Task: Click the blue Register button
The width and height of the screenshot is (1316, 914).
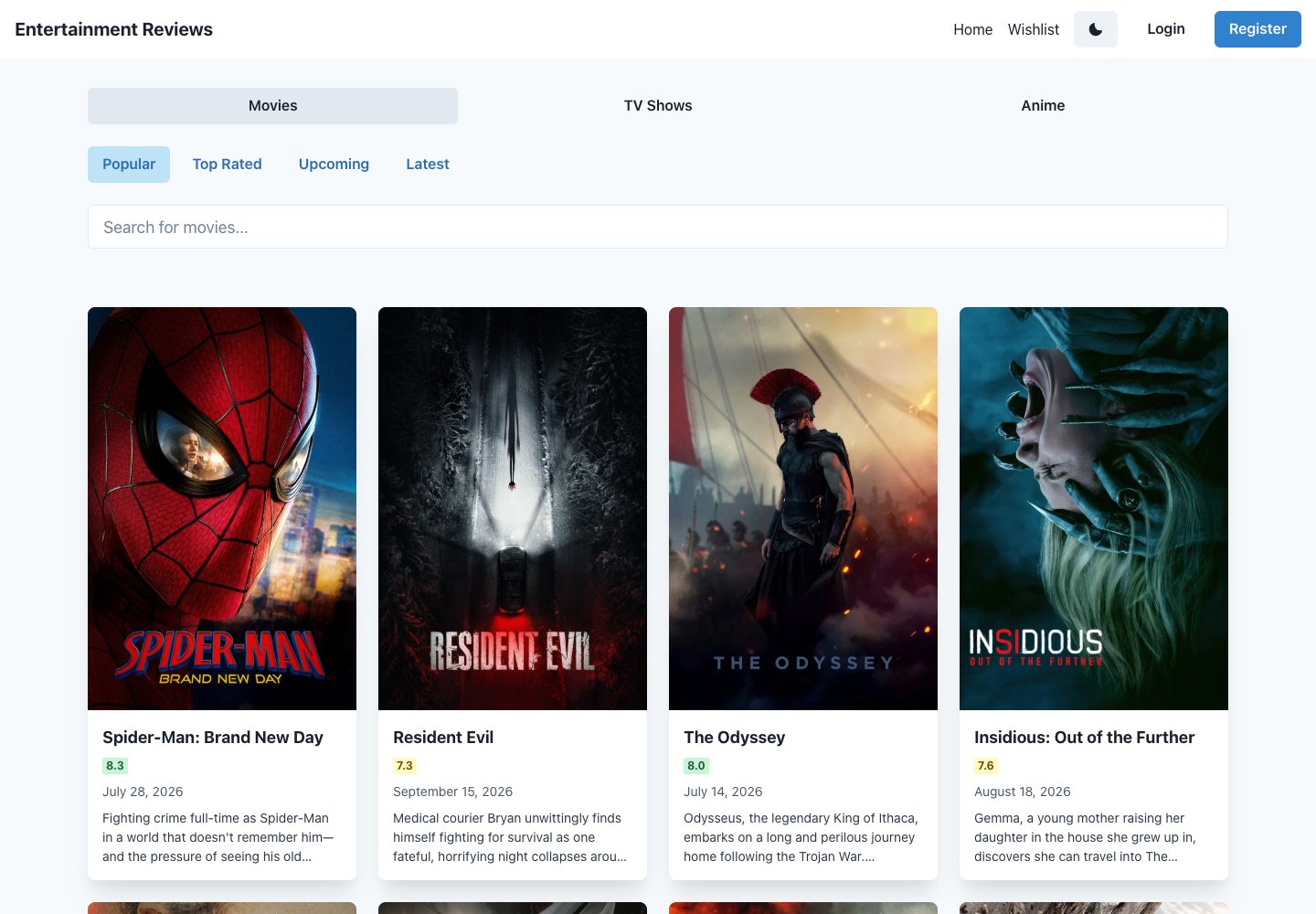Action: [1258, 29]
